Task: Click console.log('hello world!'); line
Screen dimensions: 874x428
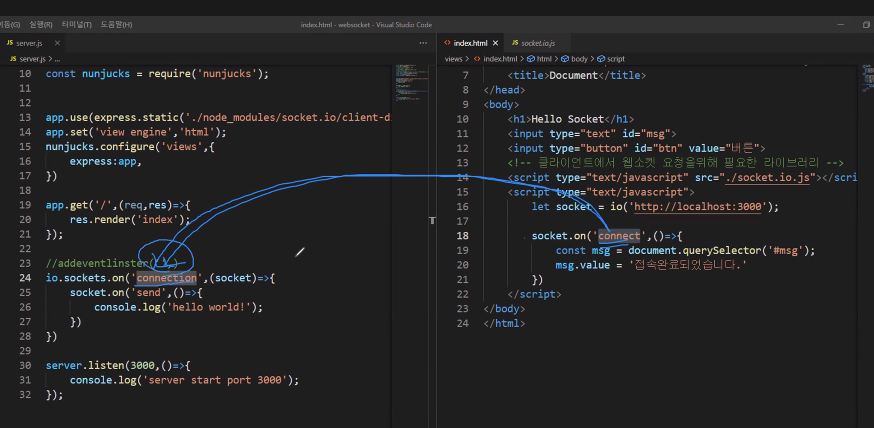Action: point(178,307)
